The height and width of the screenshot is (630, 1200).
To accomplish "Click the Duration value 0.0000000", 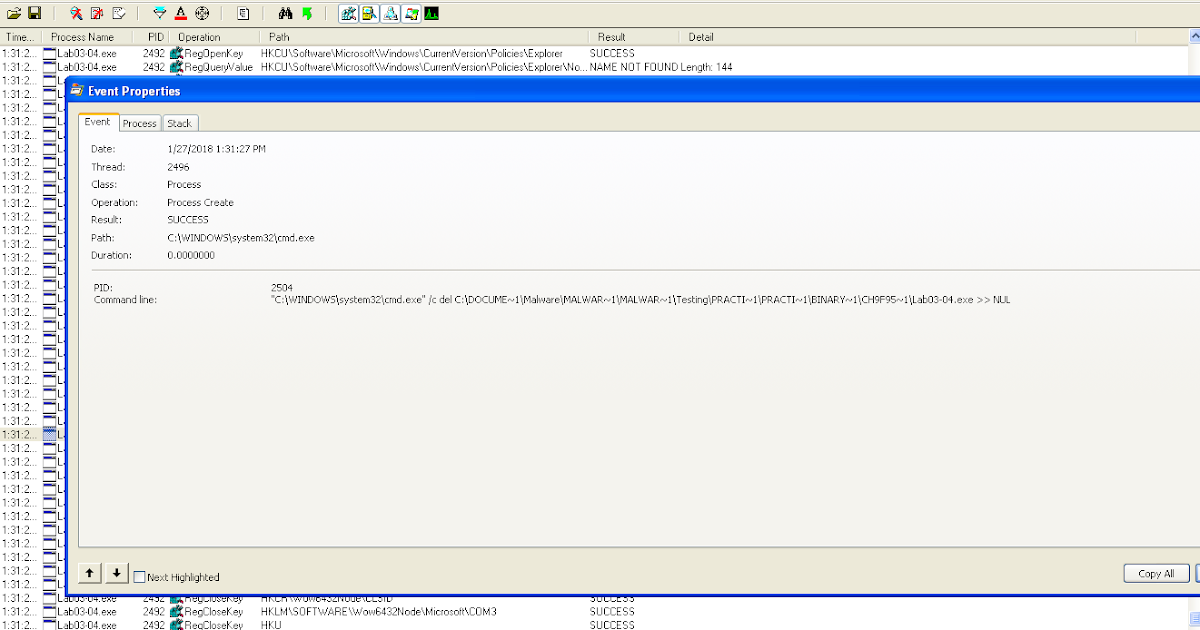I will tap(191, 256).
